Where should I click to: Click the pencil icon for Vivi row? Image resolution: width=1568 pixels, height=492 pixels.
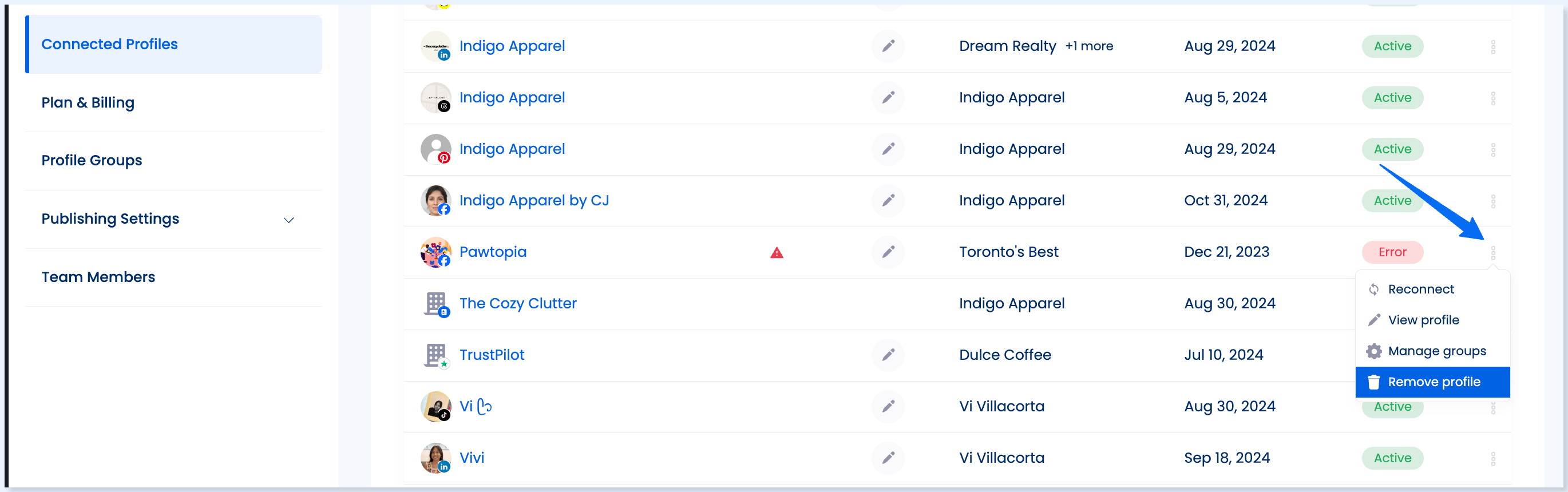[888, 457]
